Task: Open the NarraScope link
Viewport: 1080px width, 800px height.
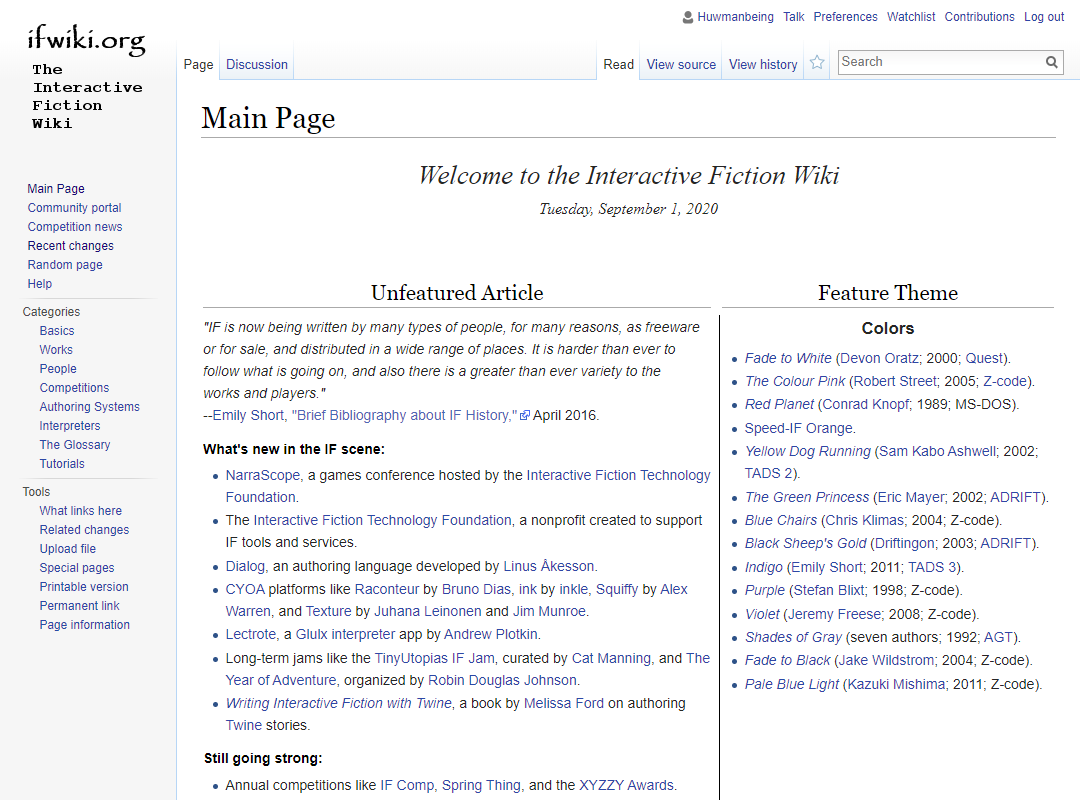Action: click(x=262, y=475)
